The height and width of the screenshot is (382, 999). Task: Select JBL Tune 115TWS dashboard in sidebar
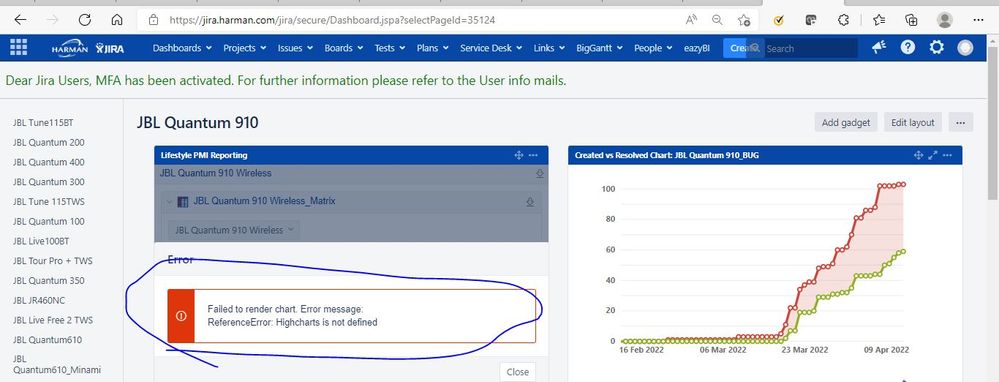48,202
